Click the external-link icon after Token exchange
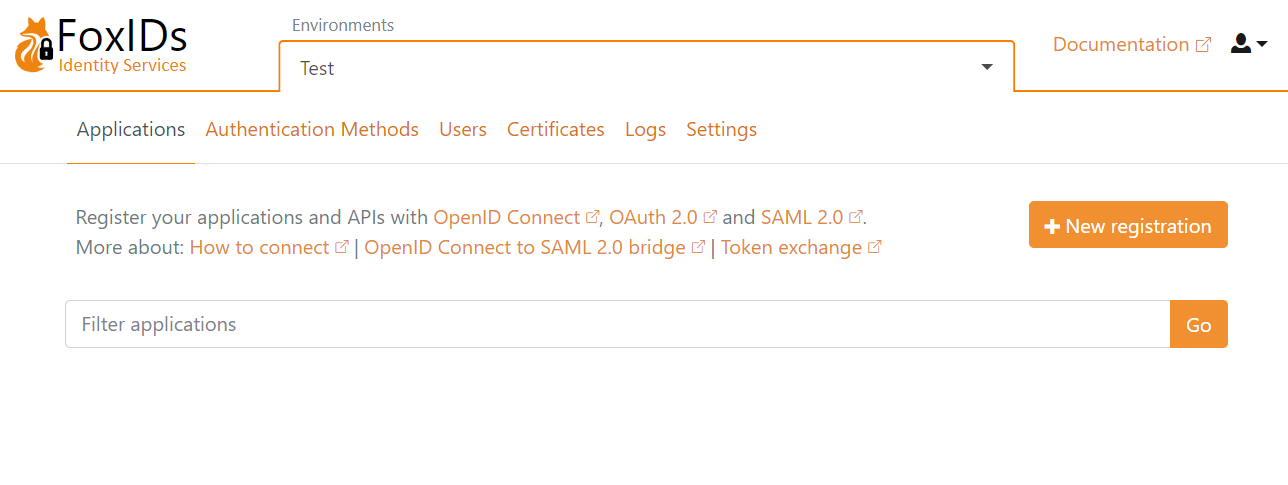 (x=875, y=247)
